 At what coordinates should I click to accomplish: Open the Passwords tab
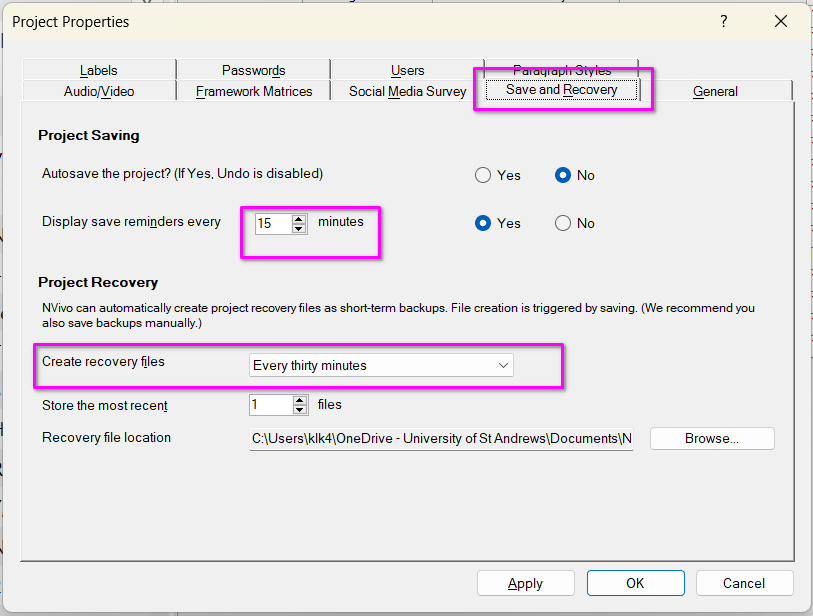[253, 70]
